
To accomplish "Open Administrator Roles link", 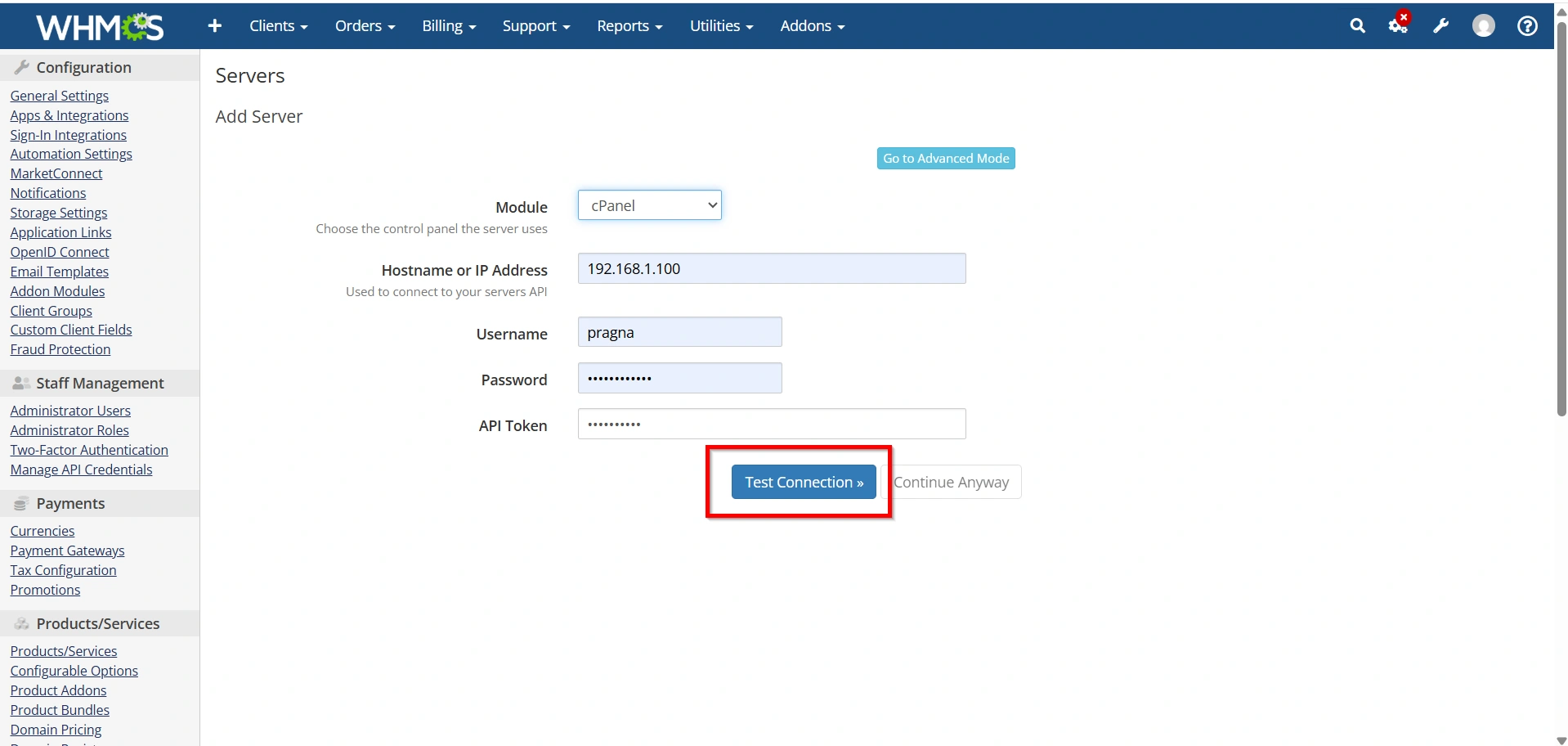I will (x=69, y=431).
